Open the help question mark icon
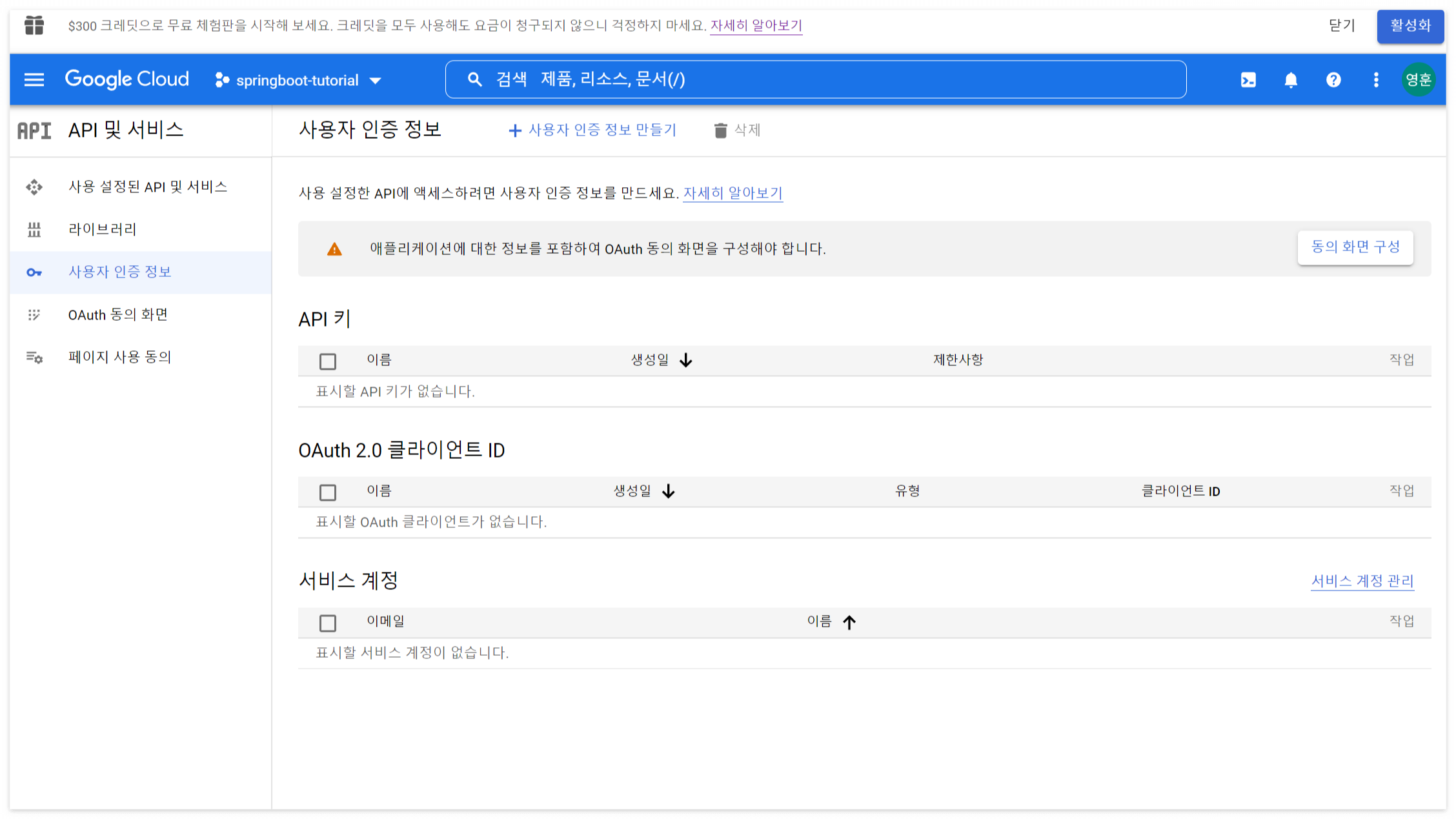 1333,79
